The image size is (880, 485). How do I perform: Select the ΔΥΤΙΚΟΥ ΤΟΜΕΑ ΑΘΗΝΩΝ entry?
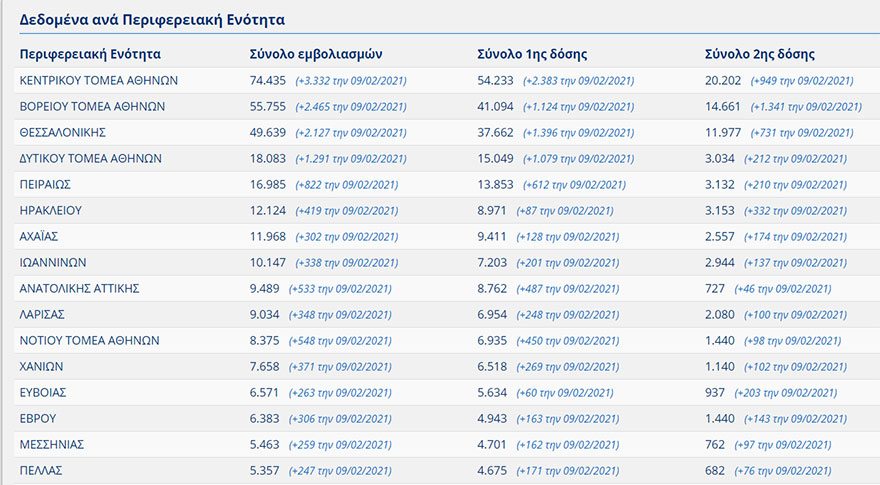tap(90, 159)
